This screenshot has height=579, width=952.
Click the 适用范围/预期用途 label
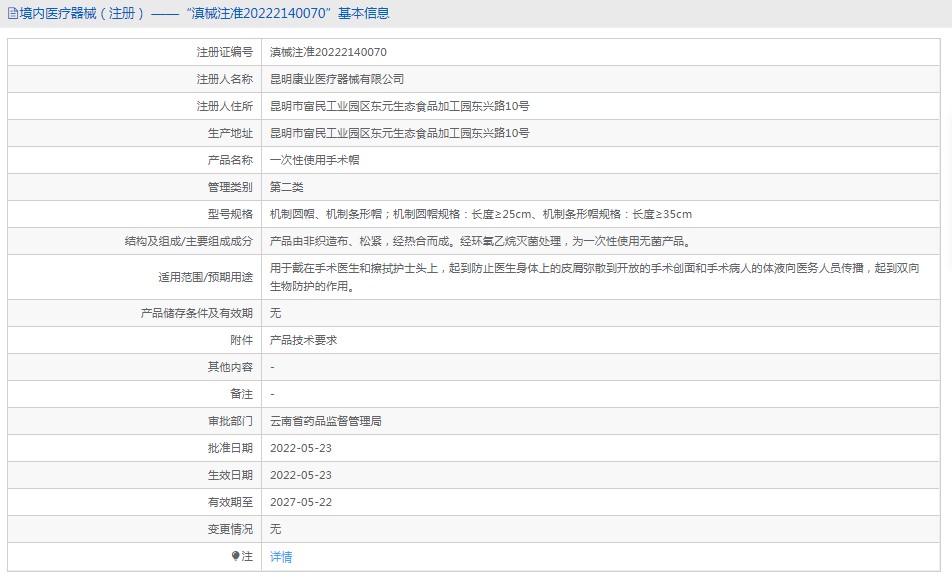point(206,277)
